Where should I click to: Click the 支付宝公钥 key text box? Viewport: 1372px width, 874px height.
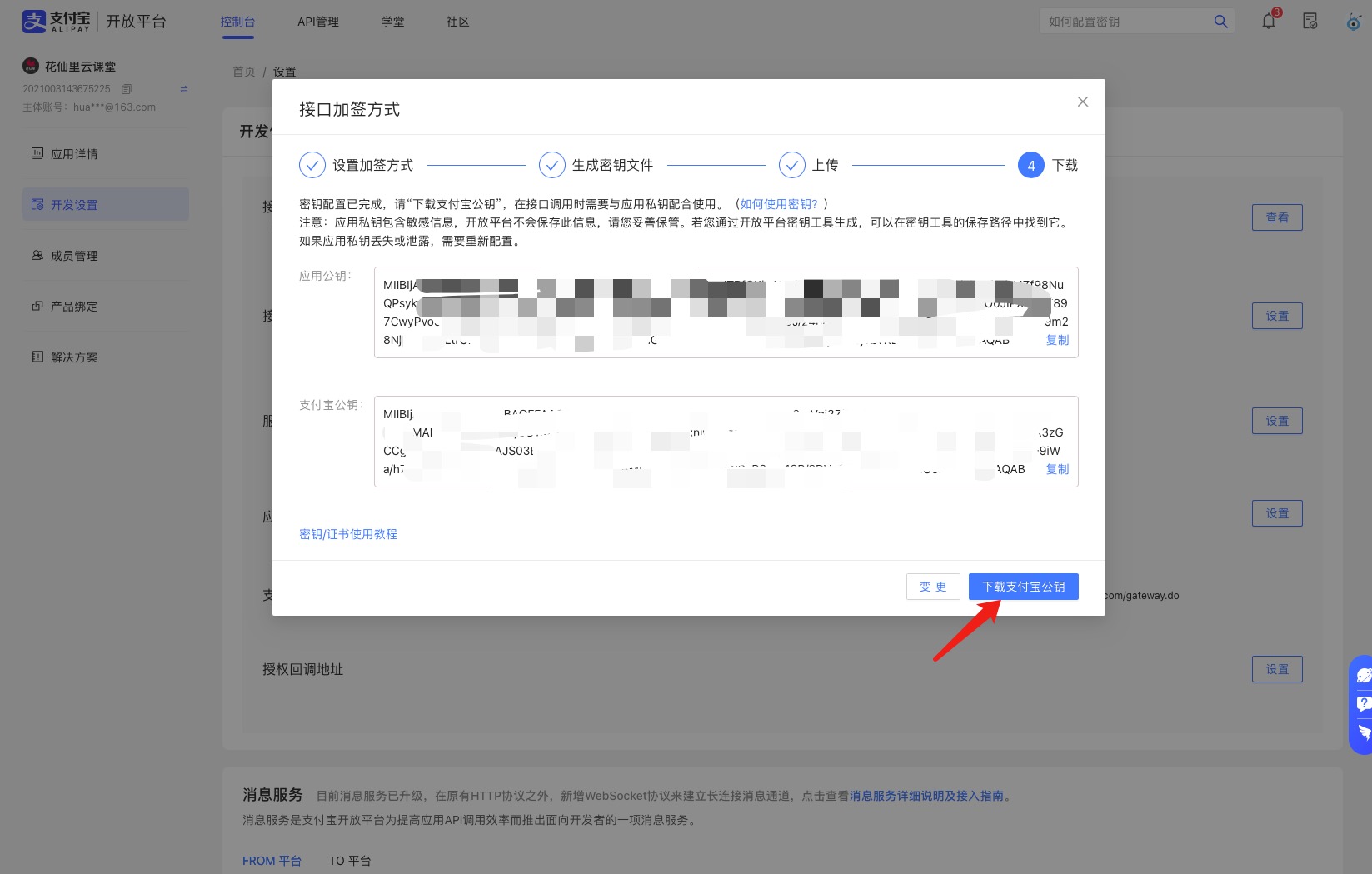(x=726, y=442)
